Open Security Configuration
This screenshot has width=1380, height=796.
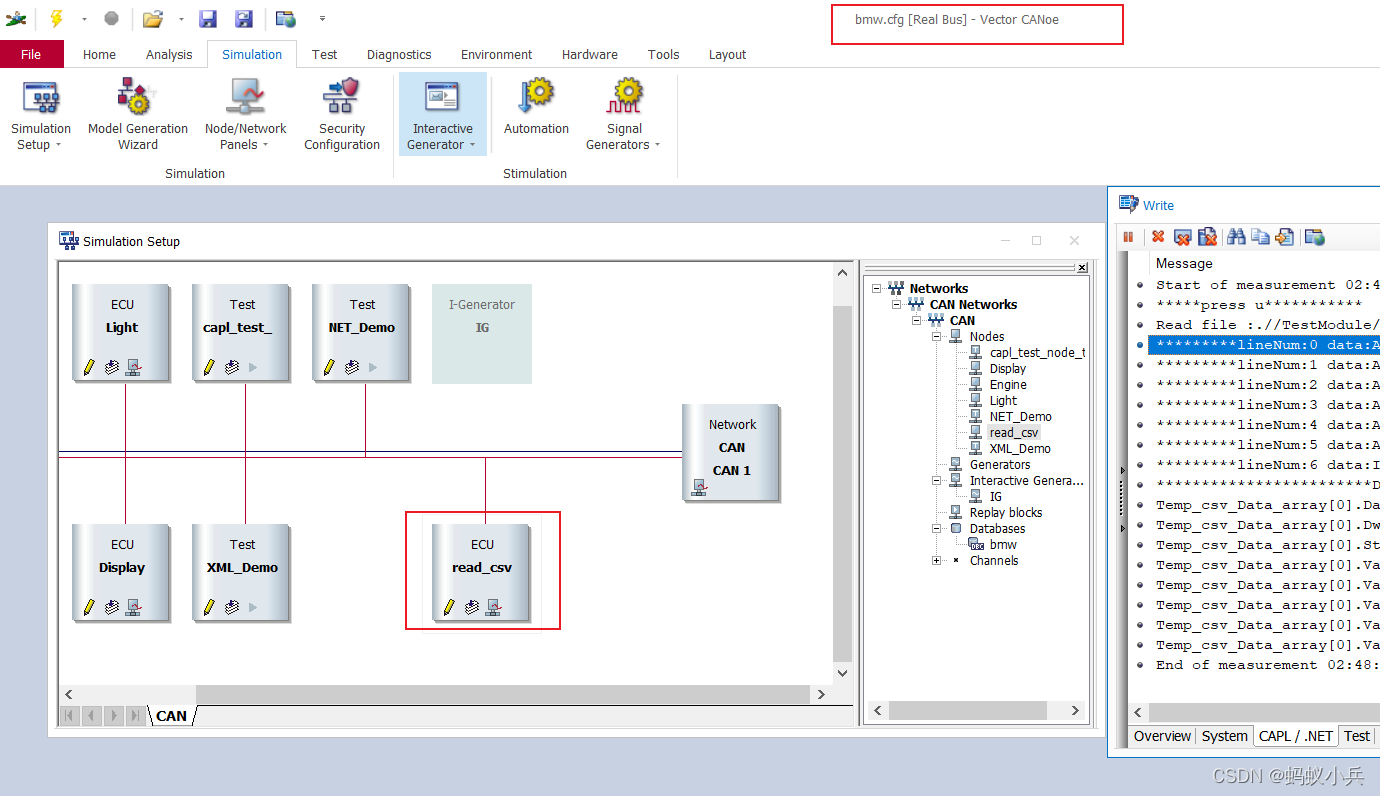click(342, 115)
